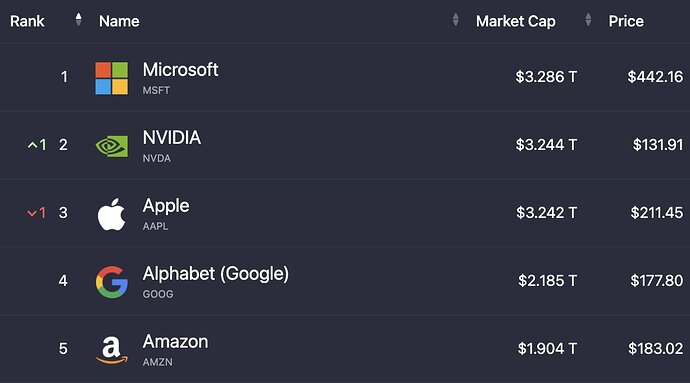Click the NVIDIA green eye logo

pos(112,146)
